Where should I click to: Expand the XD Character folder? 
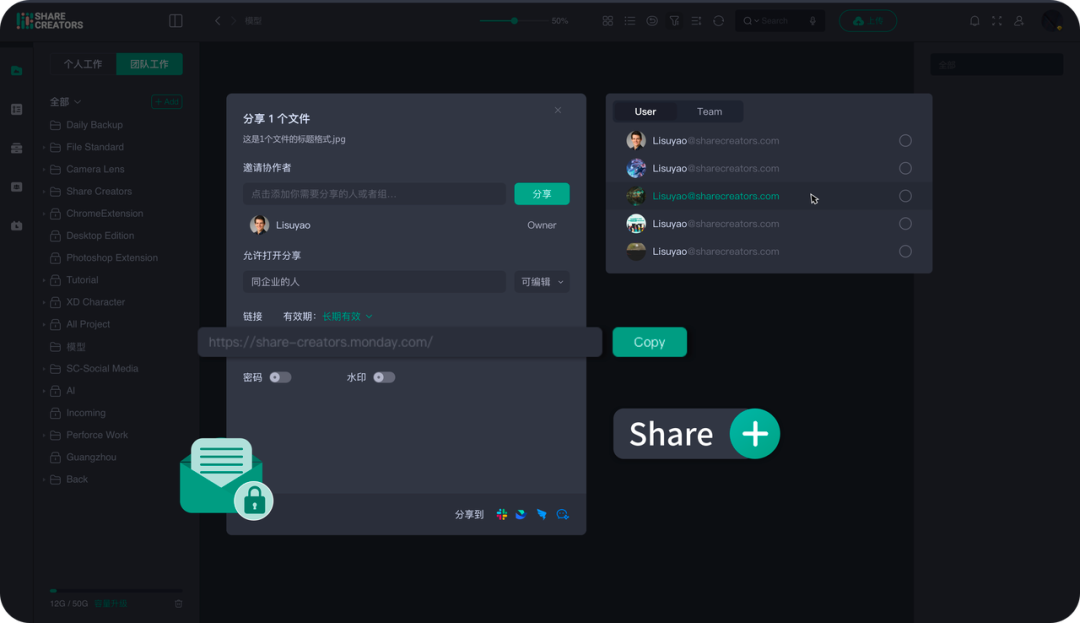coord(44,302)
